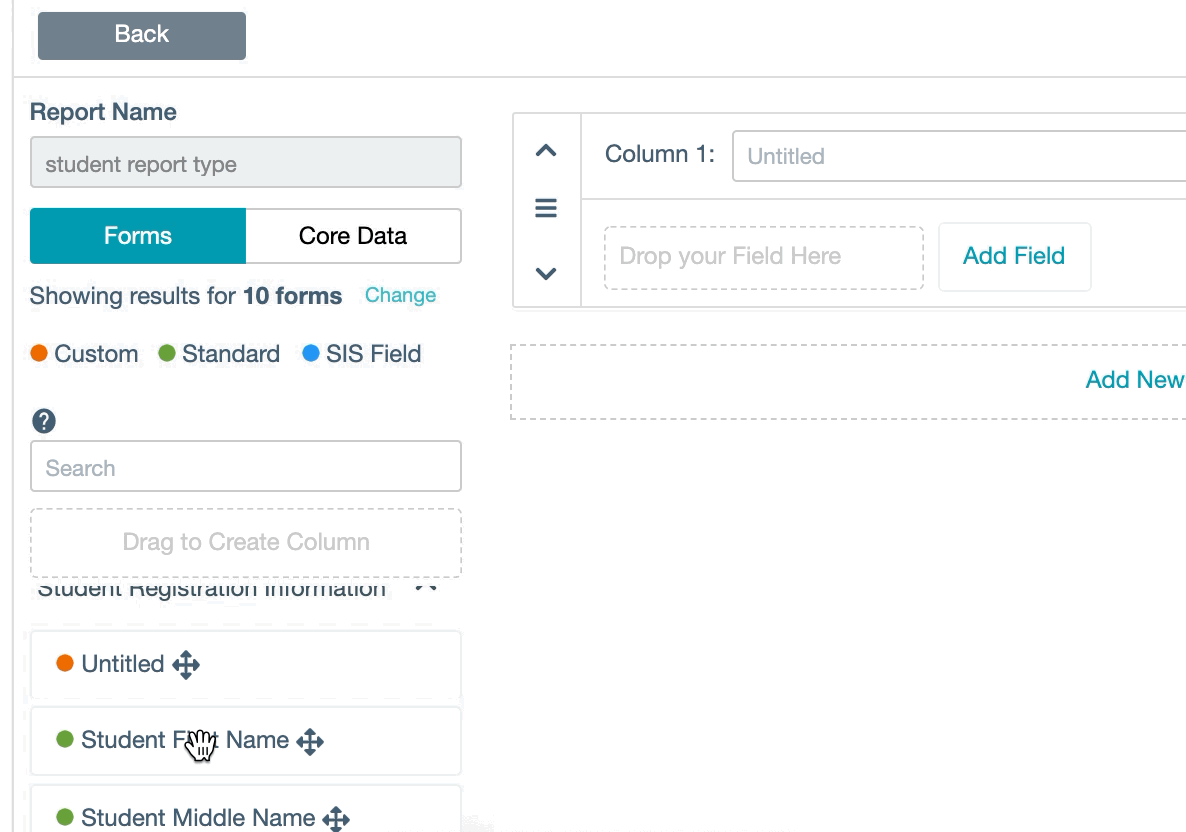Move Column 1 up with the up chevron

pos(546,151)
